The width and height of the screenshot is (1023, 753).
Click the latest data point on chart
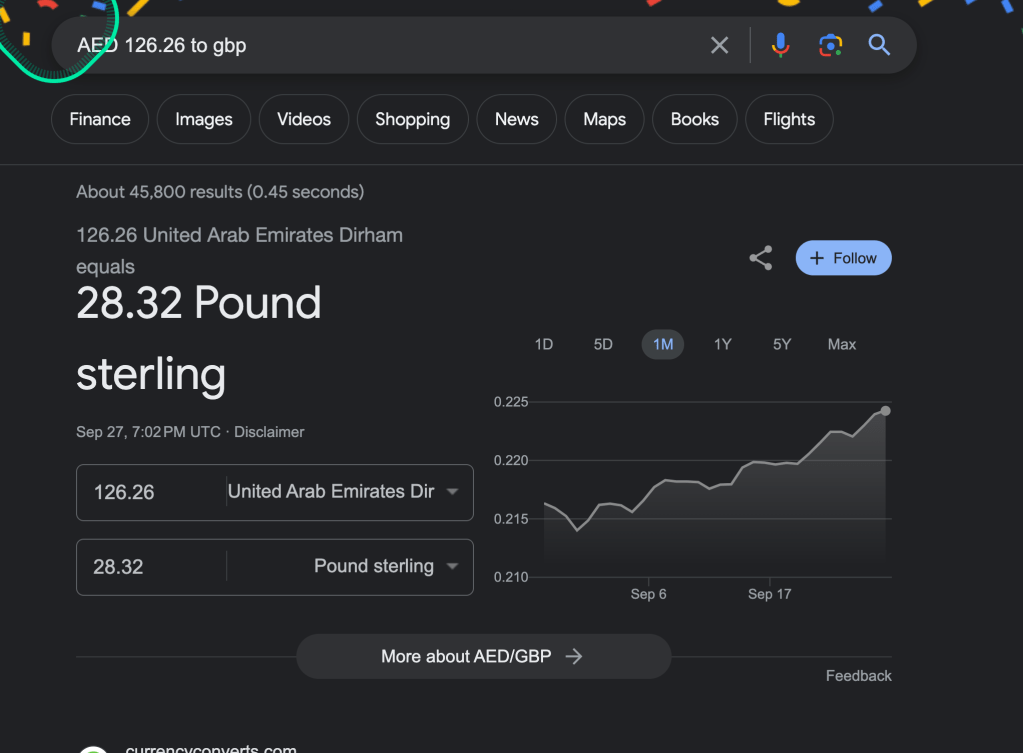tap(885, 410)
